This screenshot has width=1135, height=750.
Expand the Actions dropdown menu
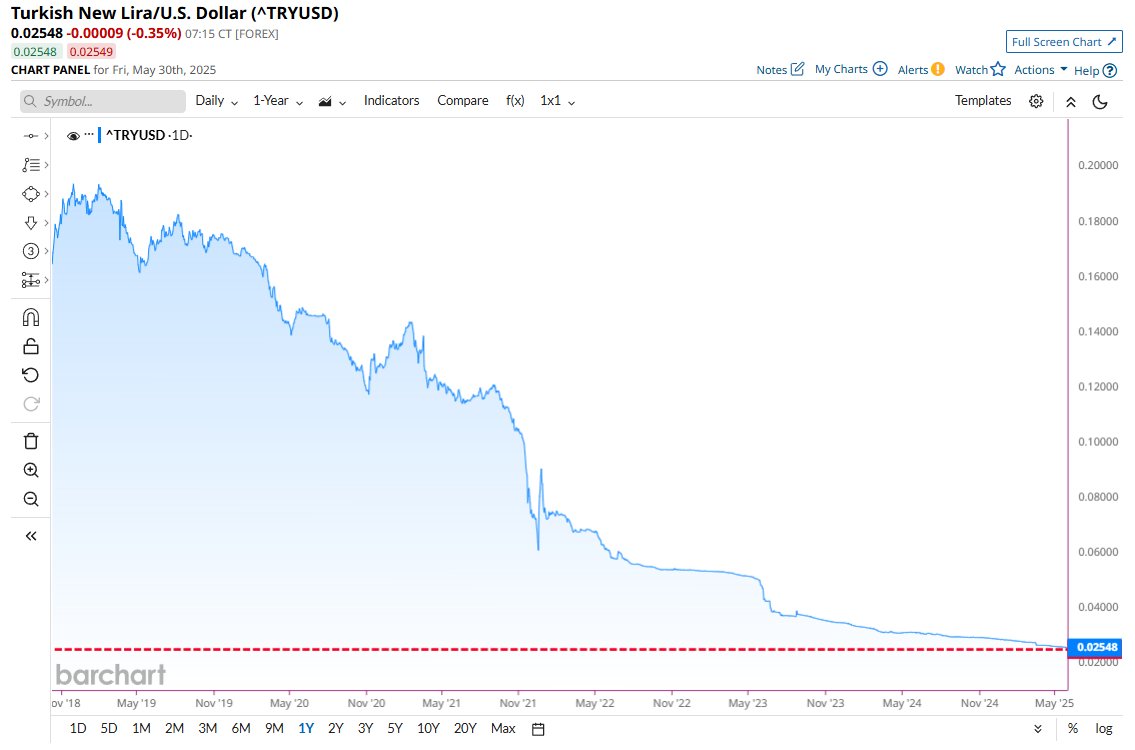(1041, 69)
